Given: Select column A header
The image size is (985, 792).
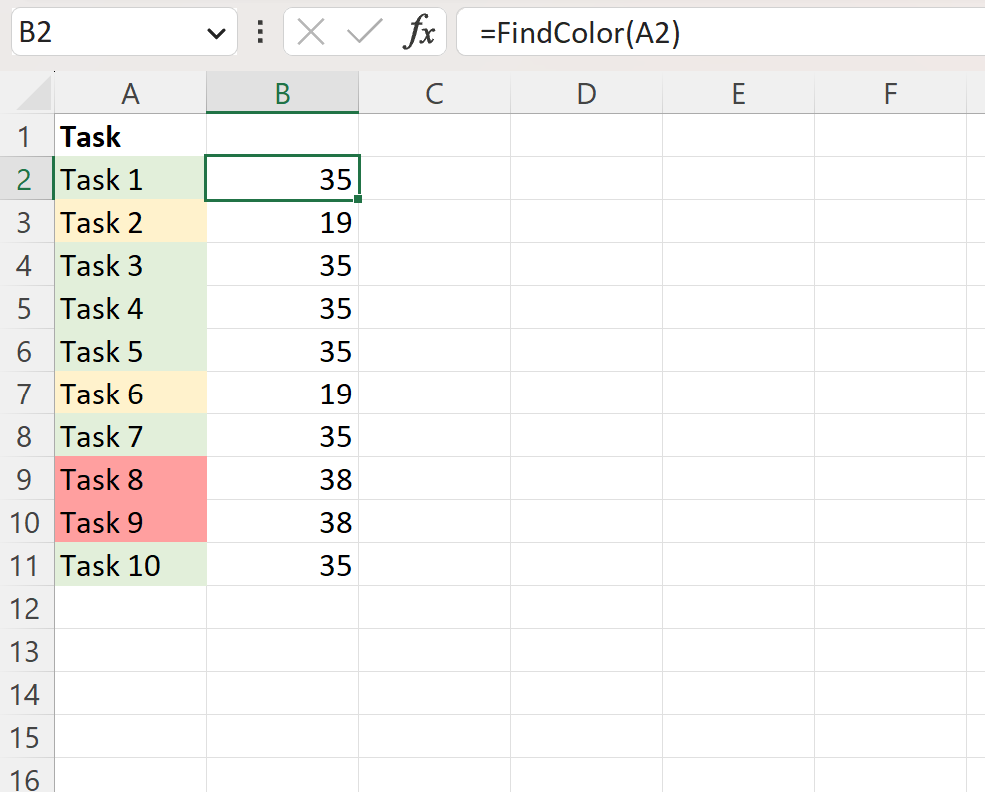Looking at the screenshot, I should 130,93.
